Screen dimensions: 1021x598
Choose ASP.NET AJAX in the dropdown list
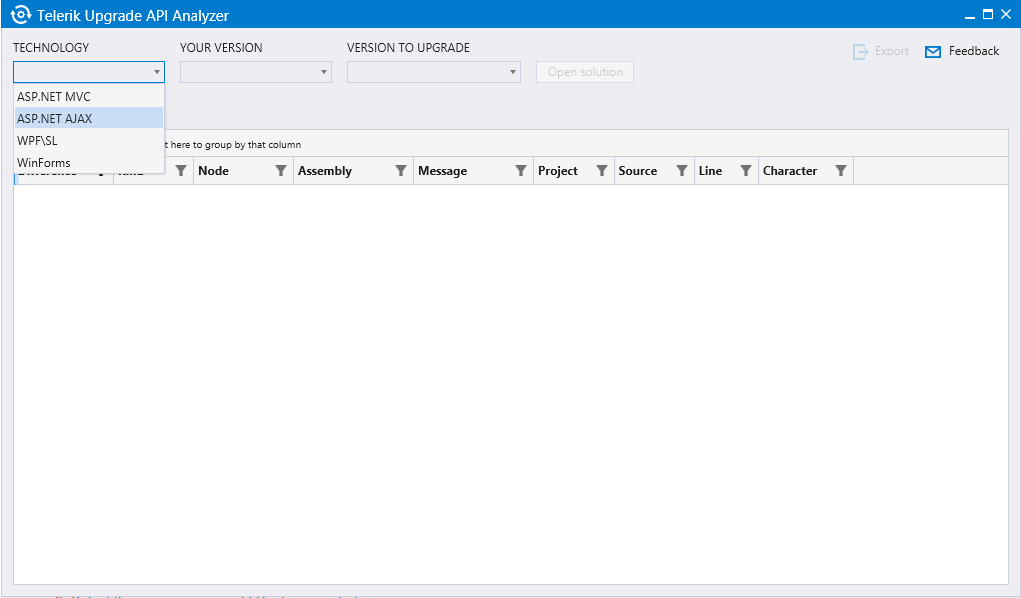(55, 119)
